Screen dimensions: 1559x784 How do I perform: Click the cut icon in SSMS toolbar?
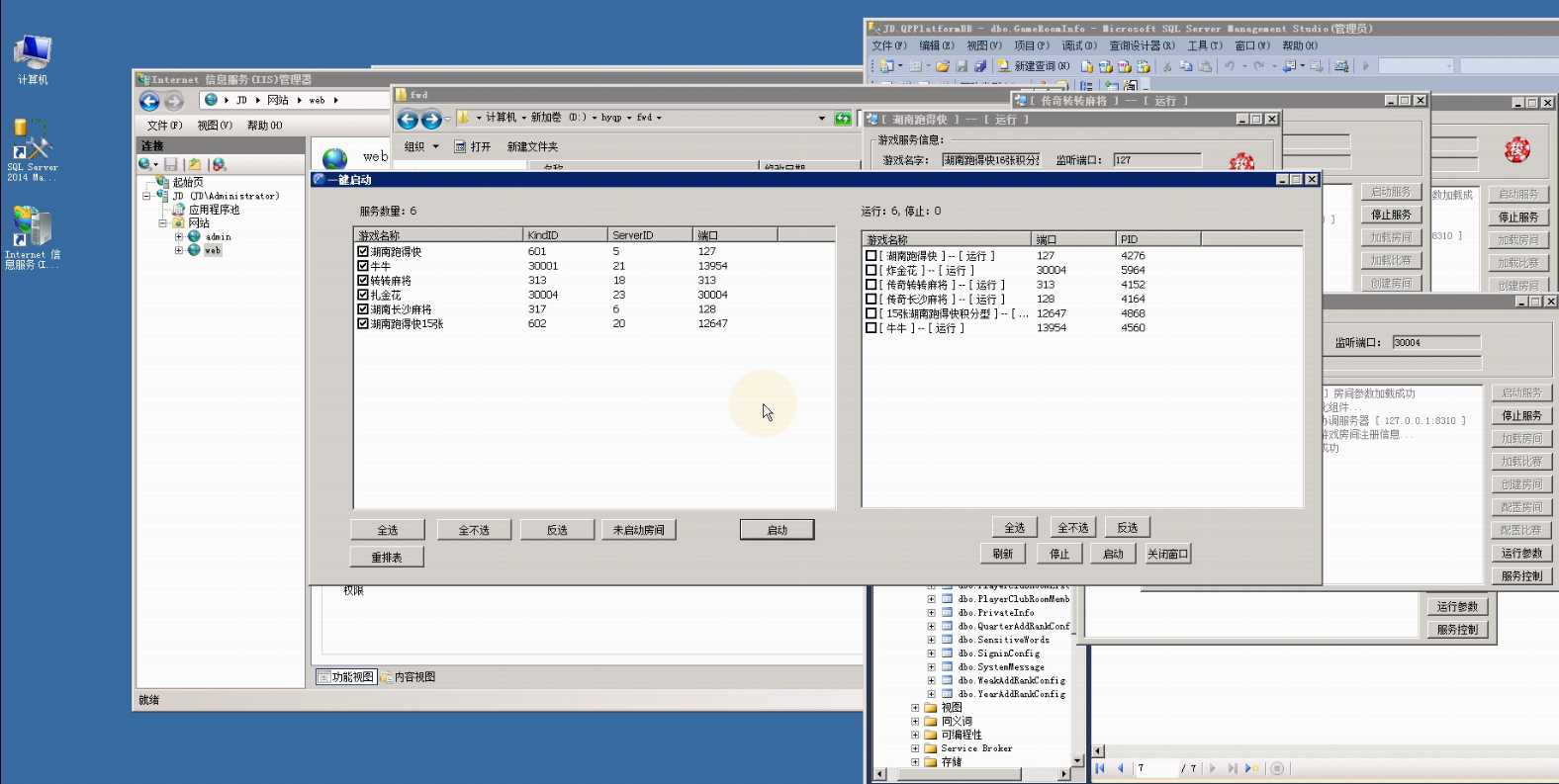tap(1167, 66)
